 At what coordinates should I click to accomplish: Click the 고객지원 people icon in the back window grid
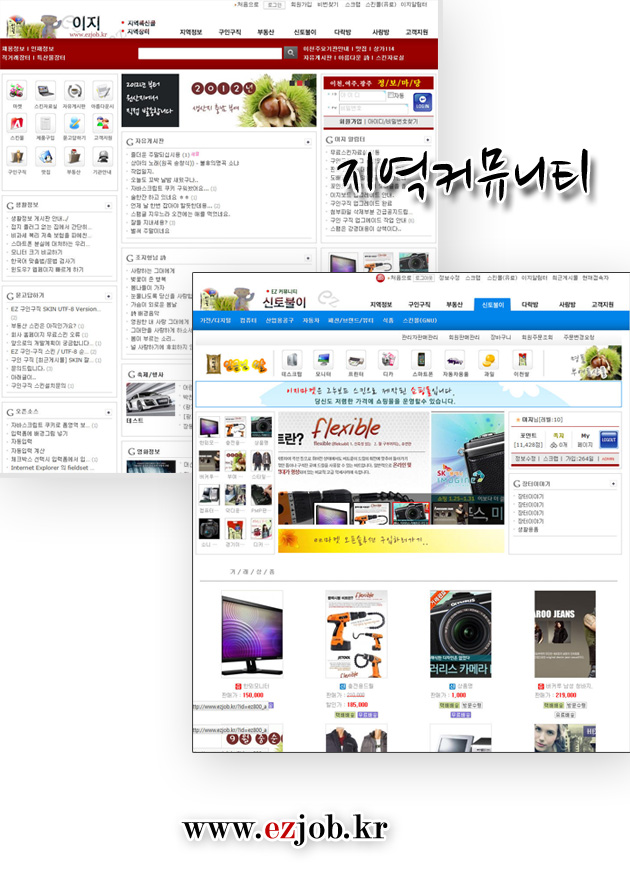click(x=102, y=123)
